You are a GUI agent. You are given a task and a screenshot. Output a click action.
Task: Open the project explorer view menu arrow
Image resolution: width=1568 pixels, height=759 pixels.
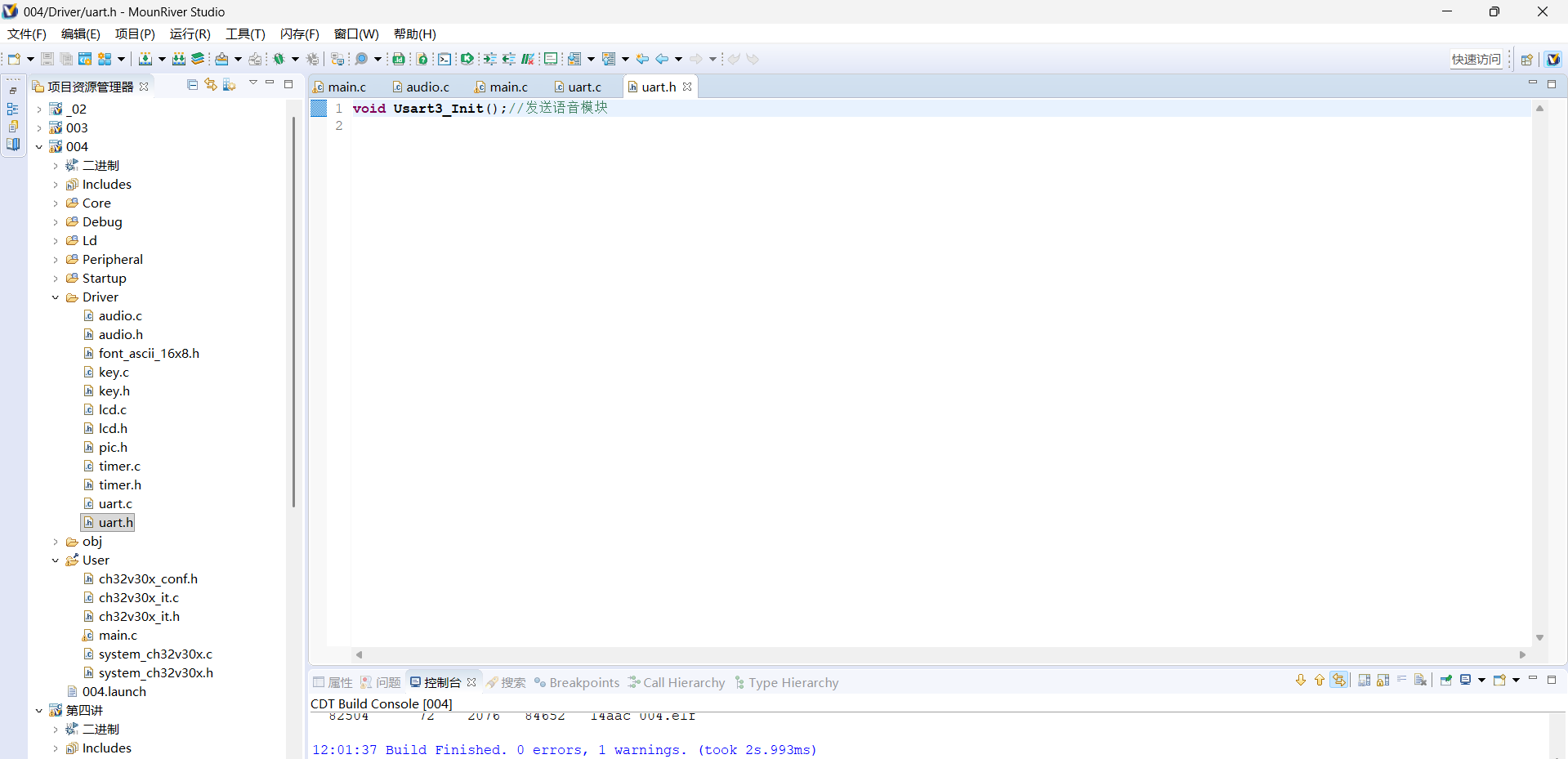click(x=253, y=83)
